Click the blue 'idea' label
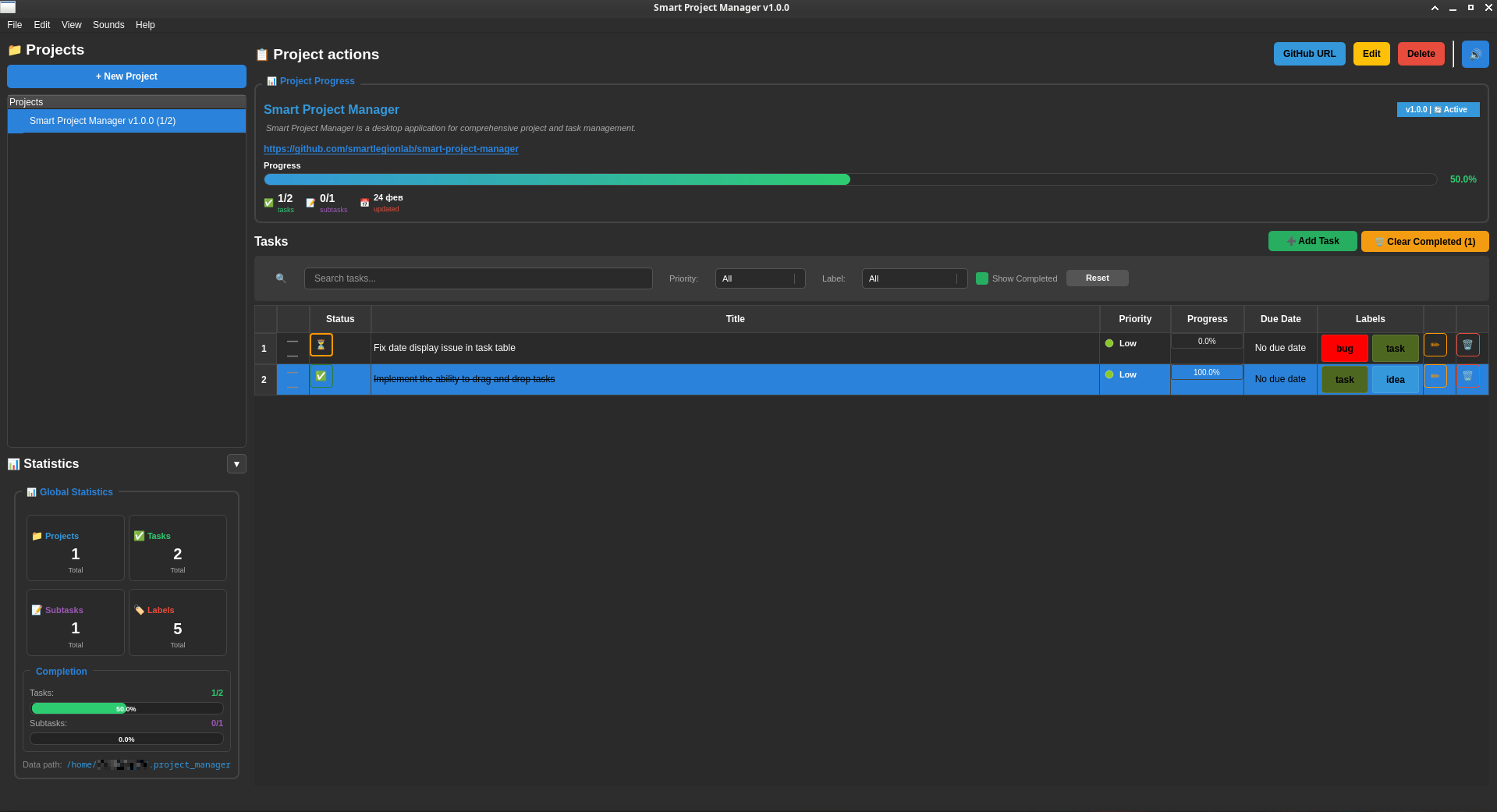This screenshot has height=812, width=1497. [1396, 380]
